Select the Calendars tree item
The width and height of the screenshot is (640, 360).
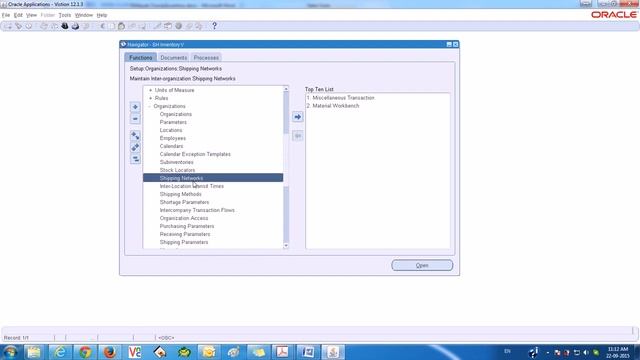click(x=171, y=146)
